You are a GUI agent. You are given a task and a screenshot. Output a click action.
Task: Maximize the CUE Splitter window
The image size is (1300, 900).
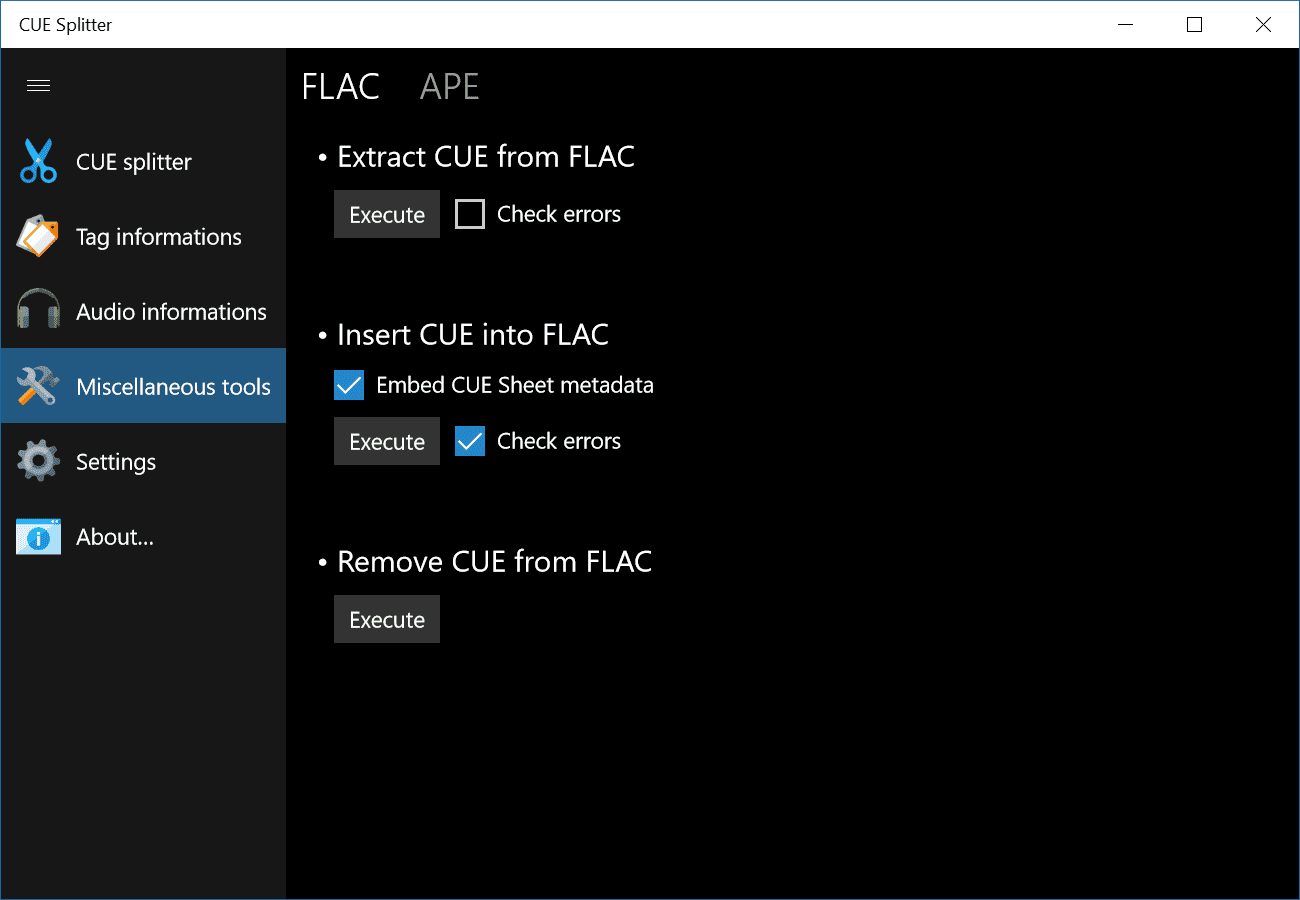pos(1194,25)
